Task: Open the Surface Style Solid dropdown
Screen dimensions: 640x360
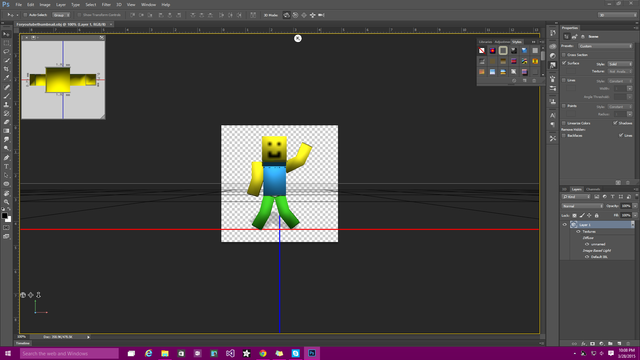Action: (620, 64)
